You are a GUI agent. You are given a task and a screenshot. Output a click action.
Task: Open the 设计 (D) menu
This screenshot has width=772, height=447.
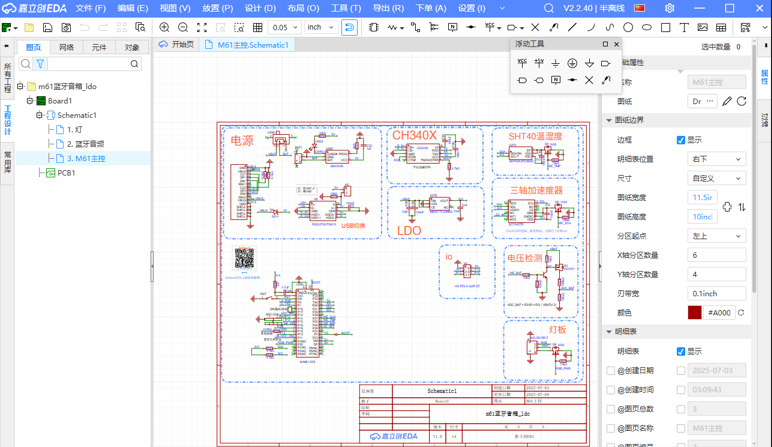(260, 8)
